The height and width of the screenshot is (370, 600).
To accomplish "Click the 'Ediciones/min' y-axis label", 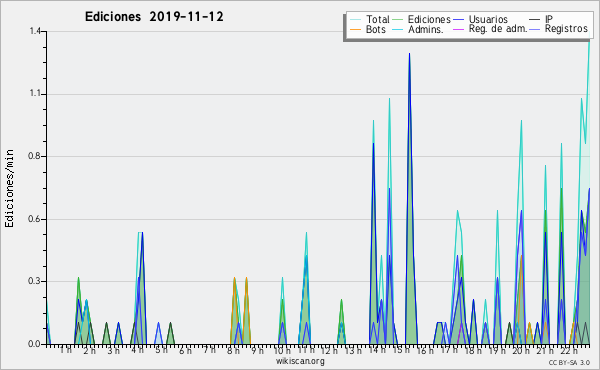I will click(9, 188).
